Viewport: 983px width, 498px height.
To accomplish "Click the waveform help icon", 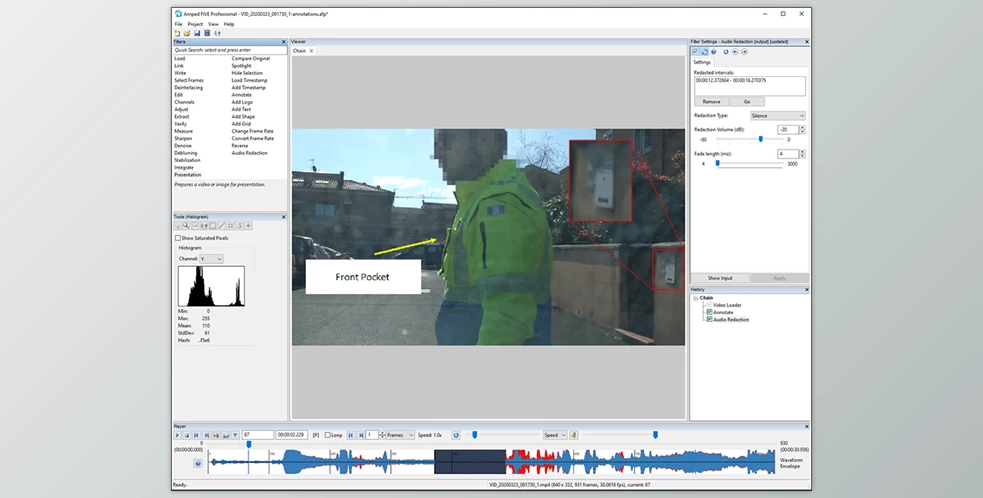I will tap(198, 464).
